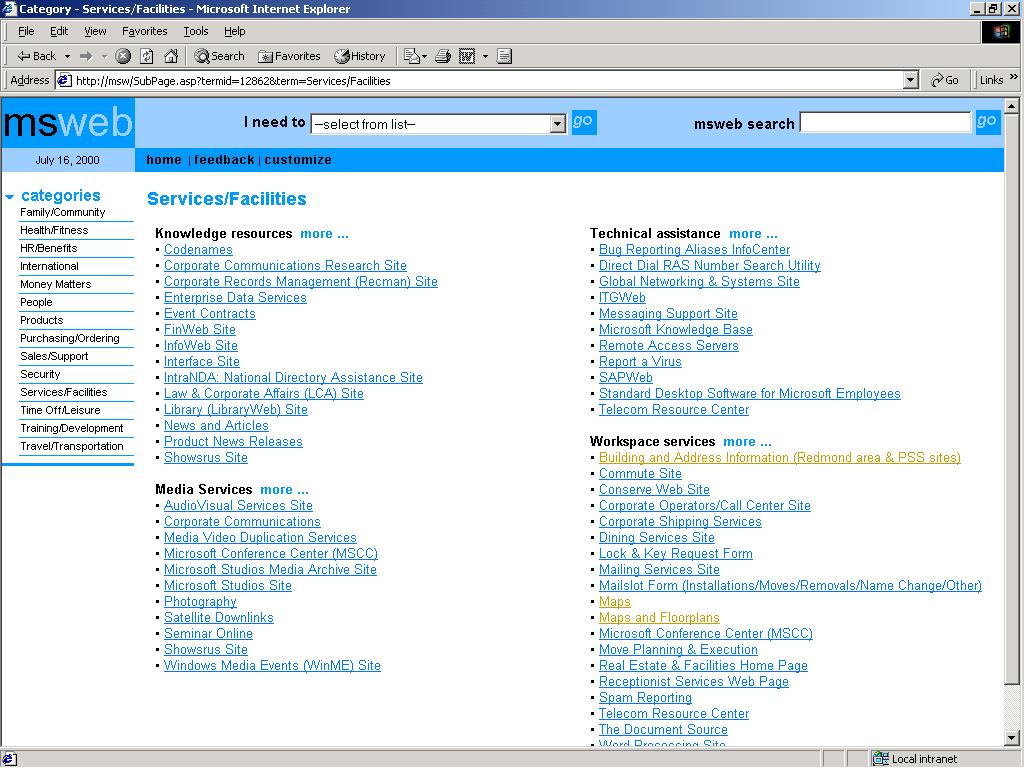
Task: Click go button next to I need to
Action: 584,121
